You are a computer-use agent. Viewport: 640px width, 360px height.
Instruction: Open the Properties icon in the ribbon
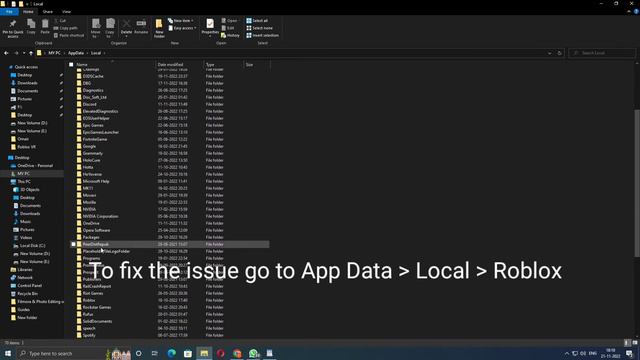pos(210,24)
